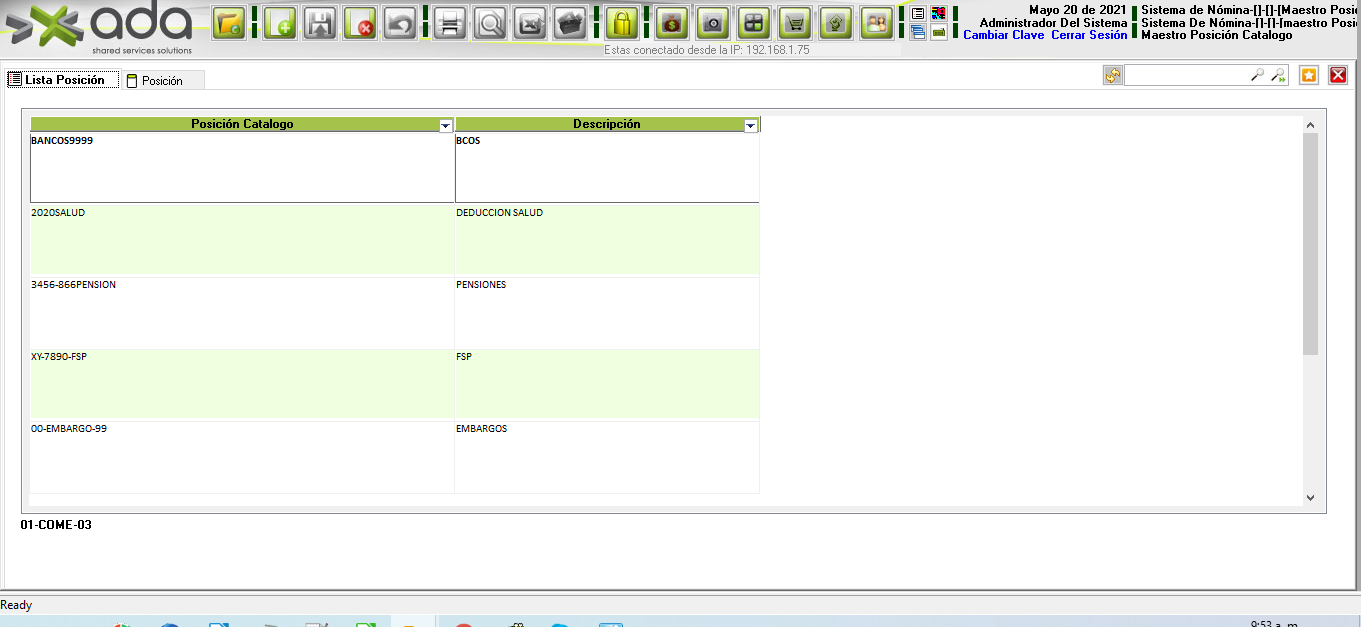This screenshot has width=1361, height=627.
Task: Click the Cerrar Sesión link
Action: point(1089,35)
